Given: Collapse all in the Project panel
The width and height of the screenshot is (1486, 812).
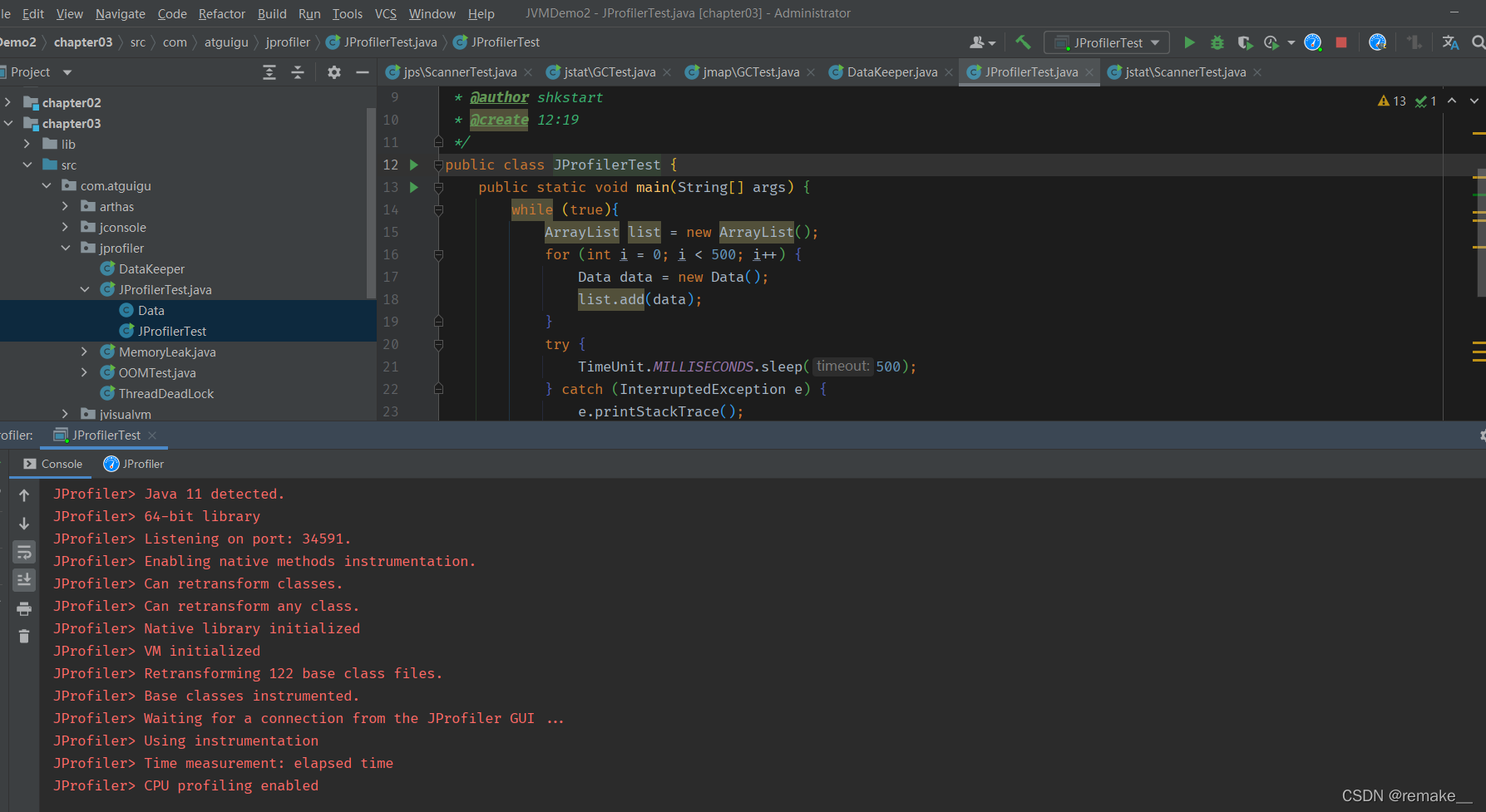Looking at the screenshot, I should coord(298,72).
